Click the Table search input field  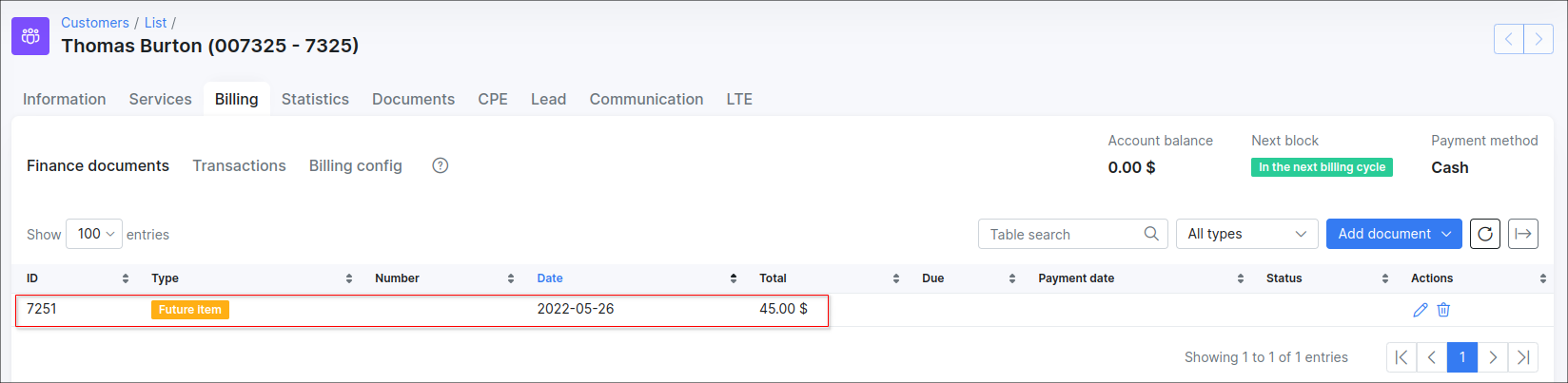tap(1061, 234)
